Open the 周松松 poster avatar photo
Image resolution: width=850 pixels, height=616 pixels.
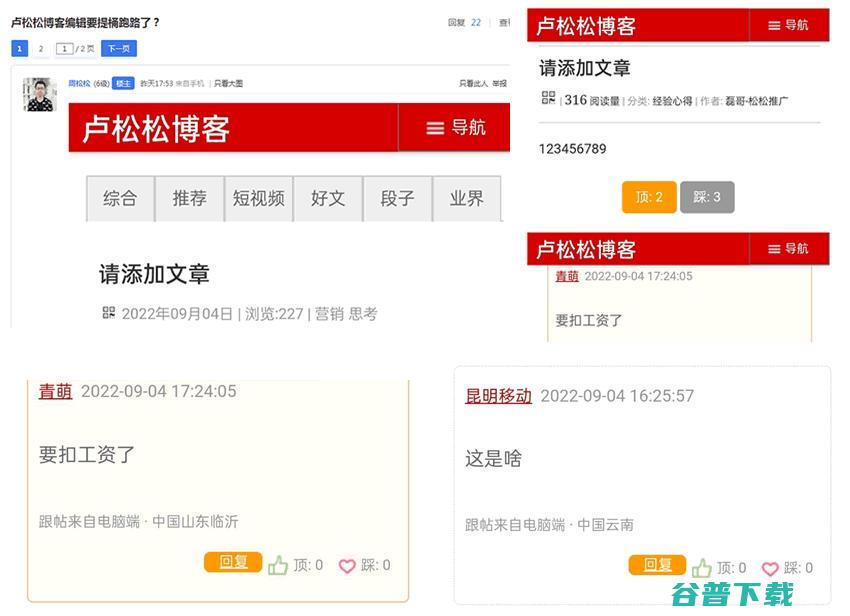pos(40,94)
